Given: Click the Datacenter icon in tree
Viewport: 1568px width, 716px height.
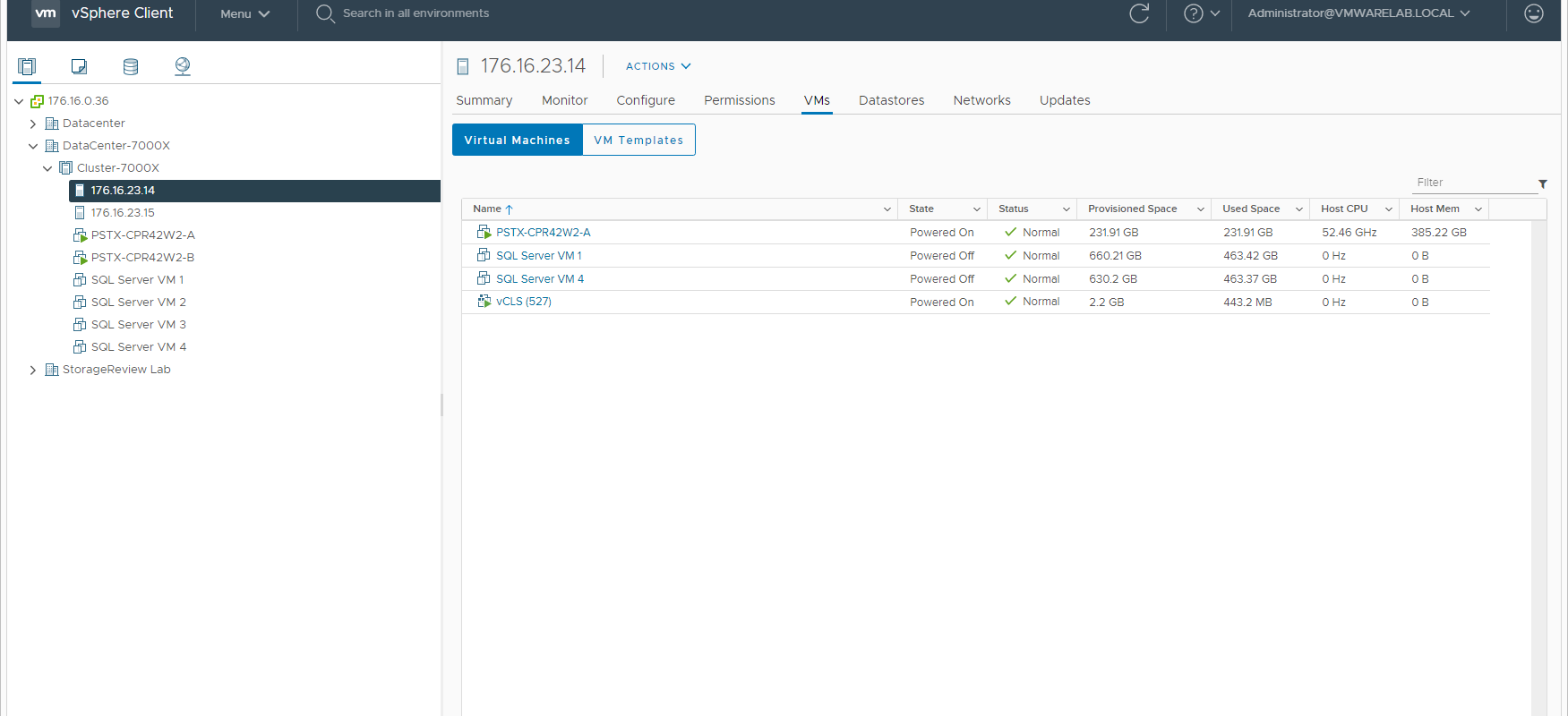Looking at the screenshot, I should [x=52, y=124].
